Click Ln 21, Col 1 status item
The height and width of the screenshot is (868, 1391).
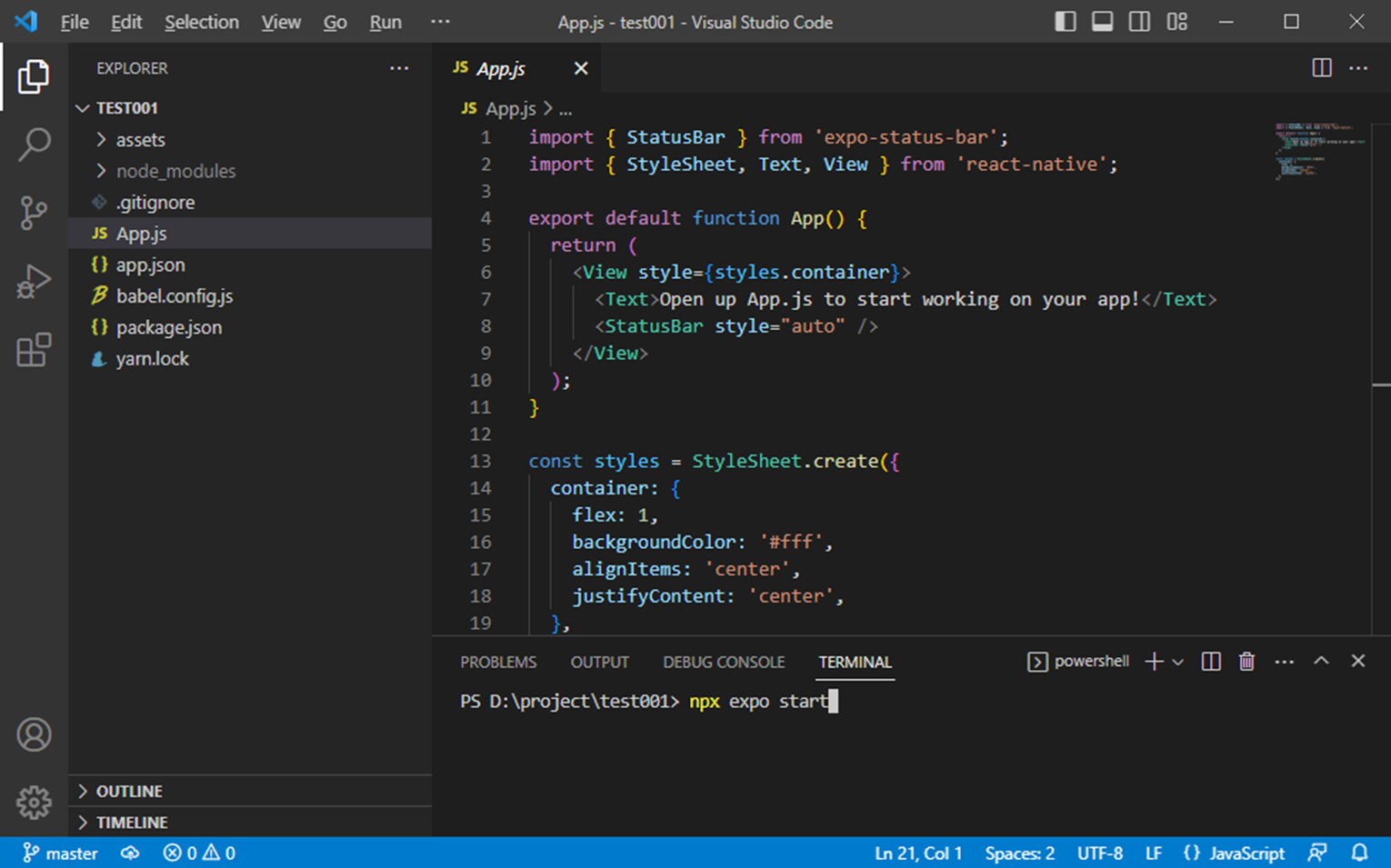(x=918, y=853)
